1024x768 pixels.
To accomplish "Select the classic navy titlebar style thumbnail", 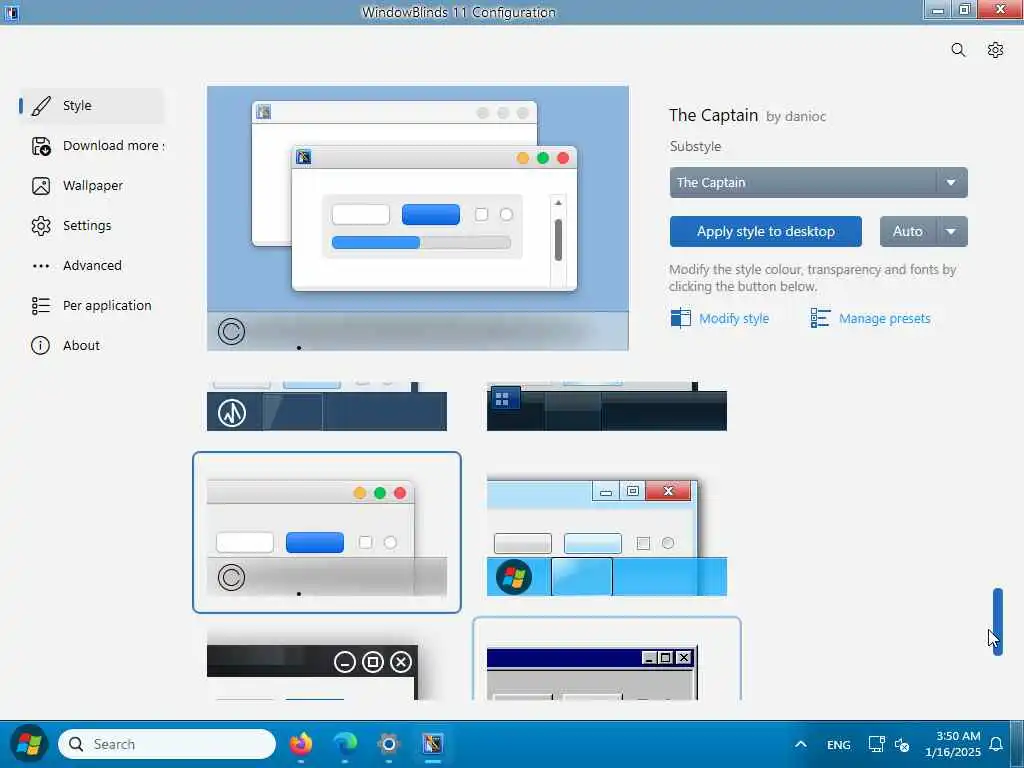I will click(607, 658).
